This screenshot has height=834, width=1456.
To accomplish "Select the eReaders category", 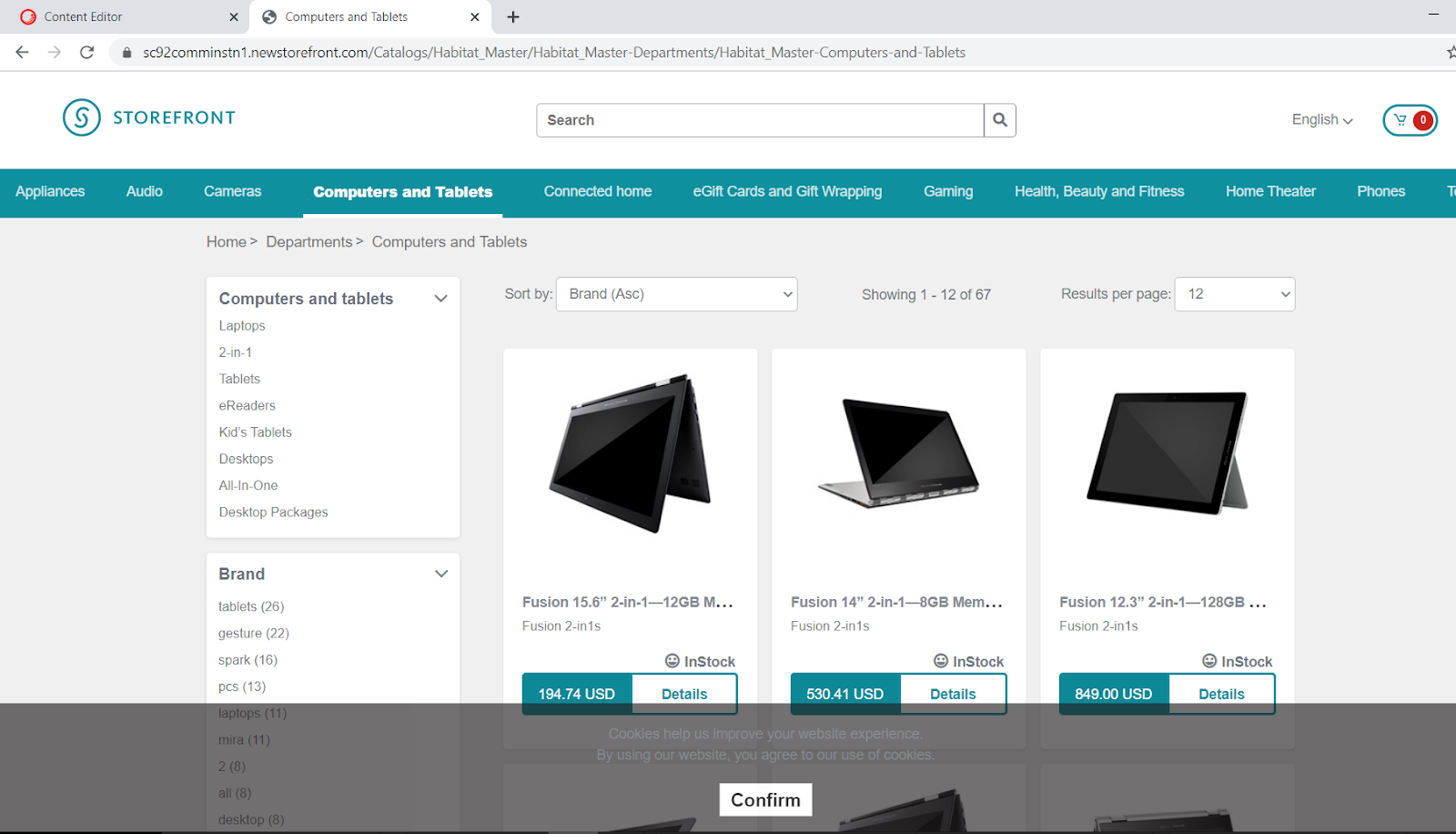I will [x=248, y=405].
